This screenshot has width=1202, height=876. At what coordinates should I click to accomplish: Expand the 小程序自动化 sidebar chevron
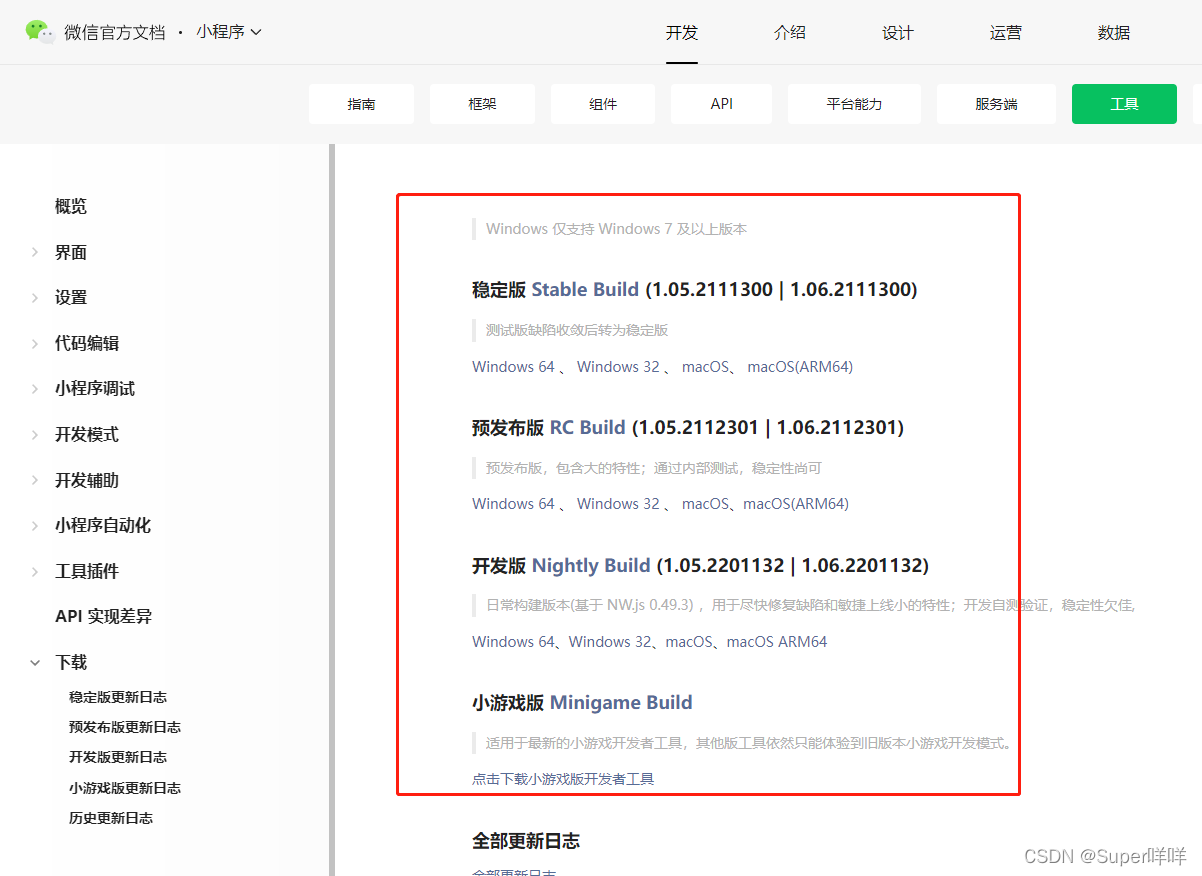click(34, 525)
